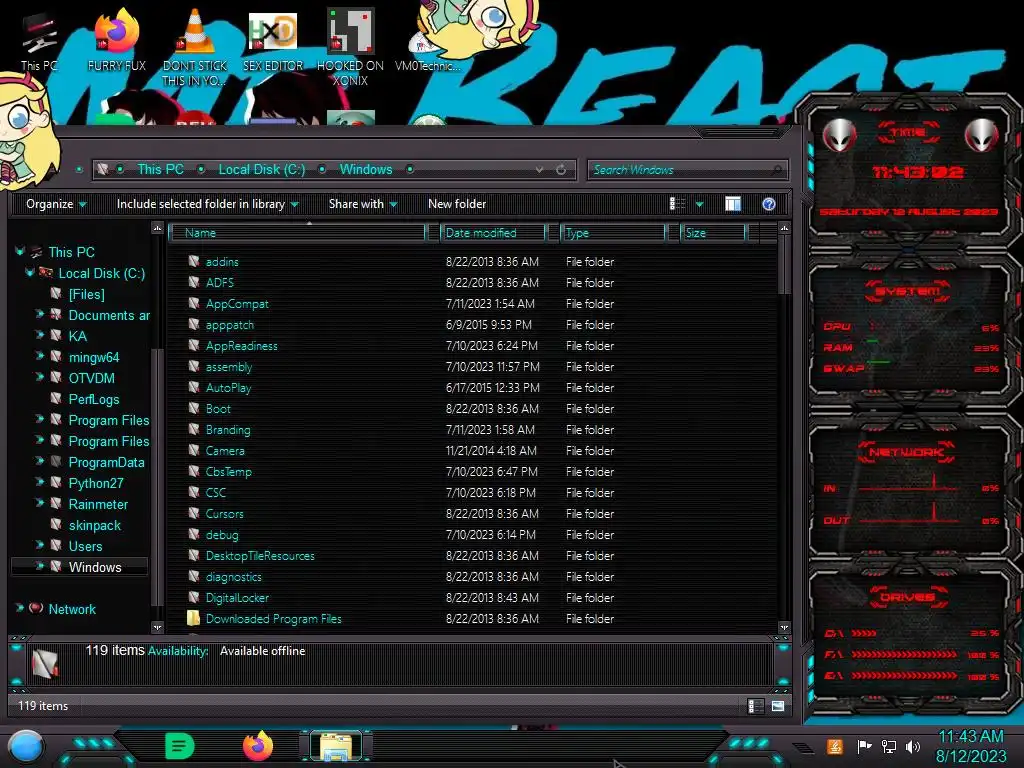Launch Firefox from the taskbar

click(x=258, y=746)
